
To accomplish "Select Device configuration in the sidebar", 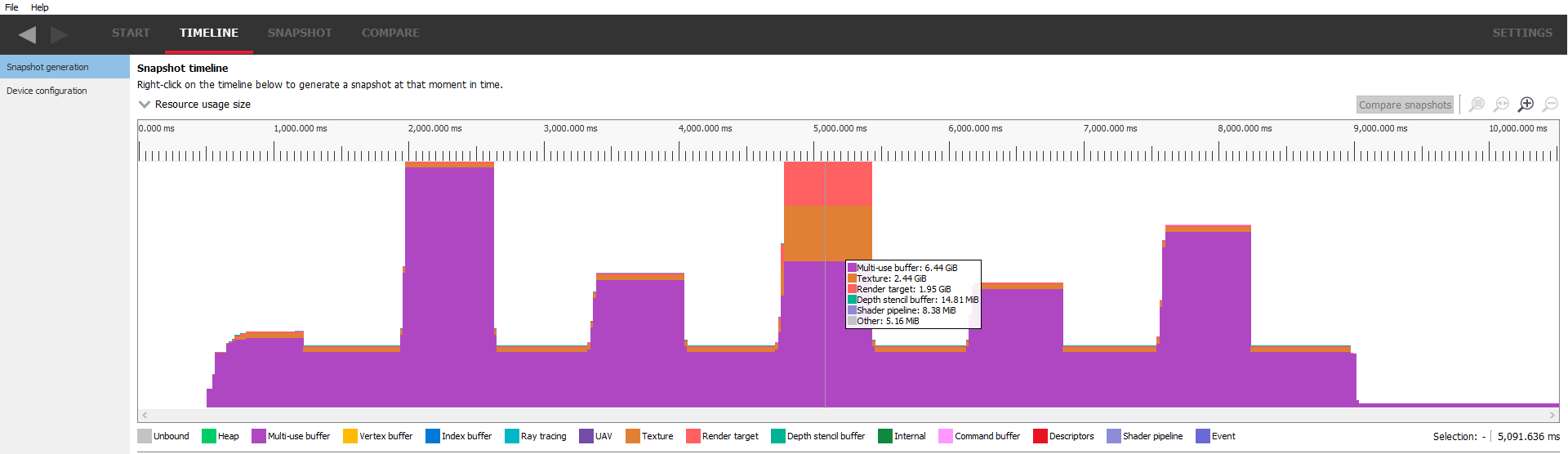I will (47, 91).
